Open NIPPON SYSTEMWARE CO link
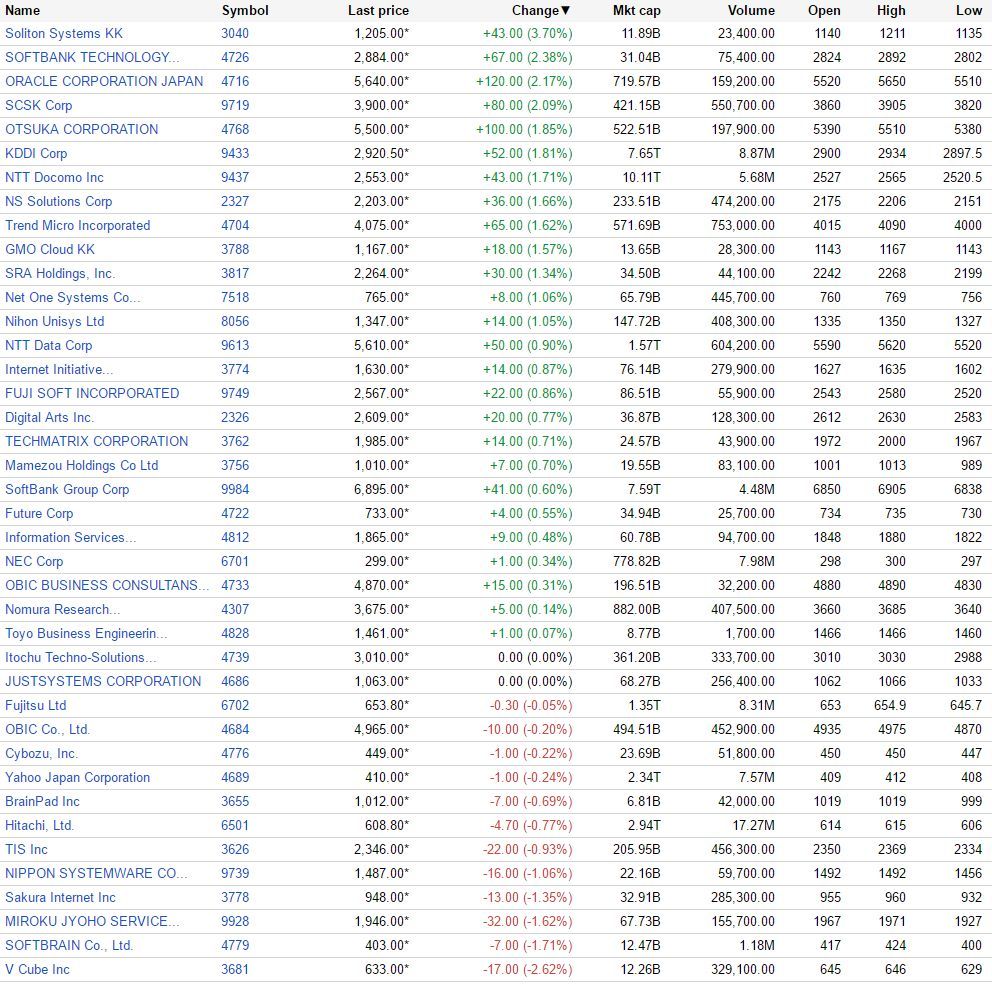992x984 pixels. click(x=97, y=875)
